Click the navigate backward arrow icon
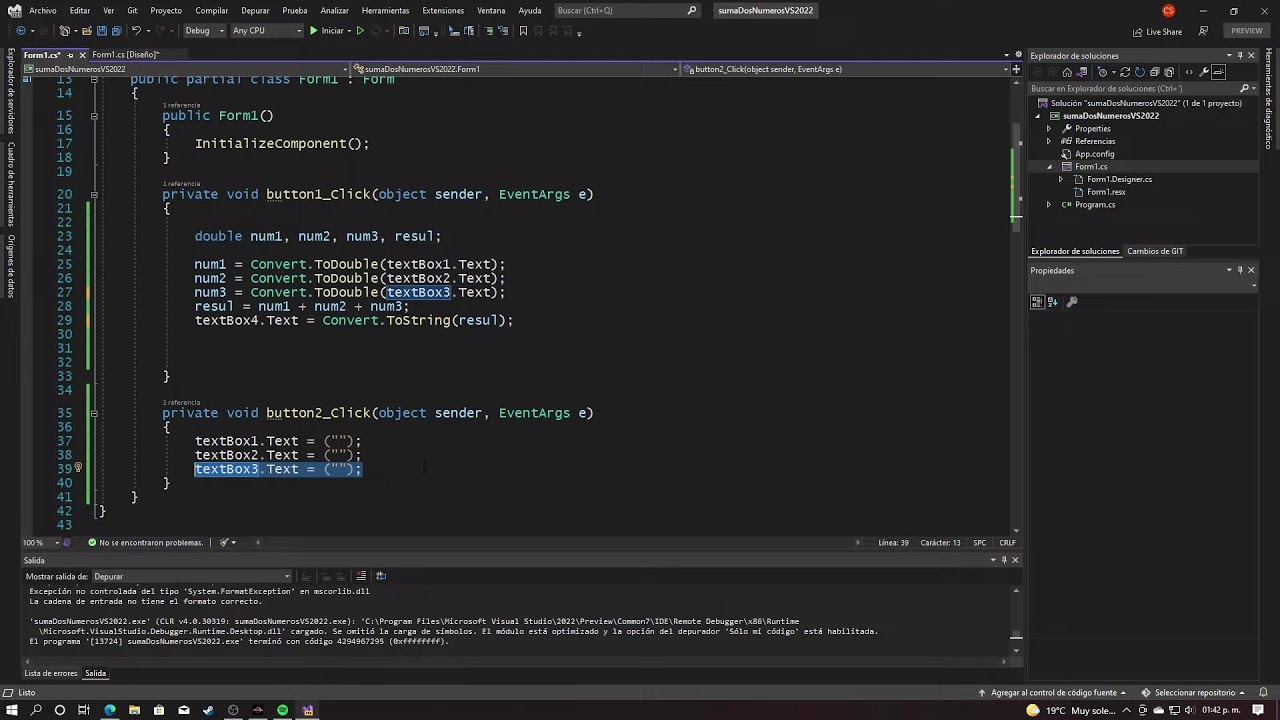The width and height of the screenshot is (1280, 720). tap(21, 31)
